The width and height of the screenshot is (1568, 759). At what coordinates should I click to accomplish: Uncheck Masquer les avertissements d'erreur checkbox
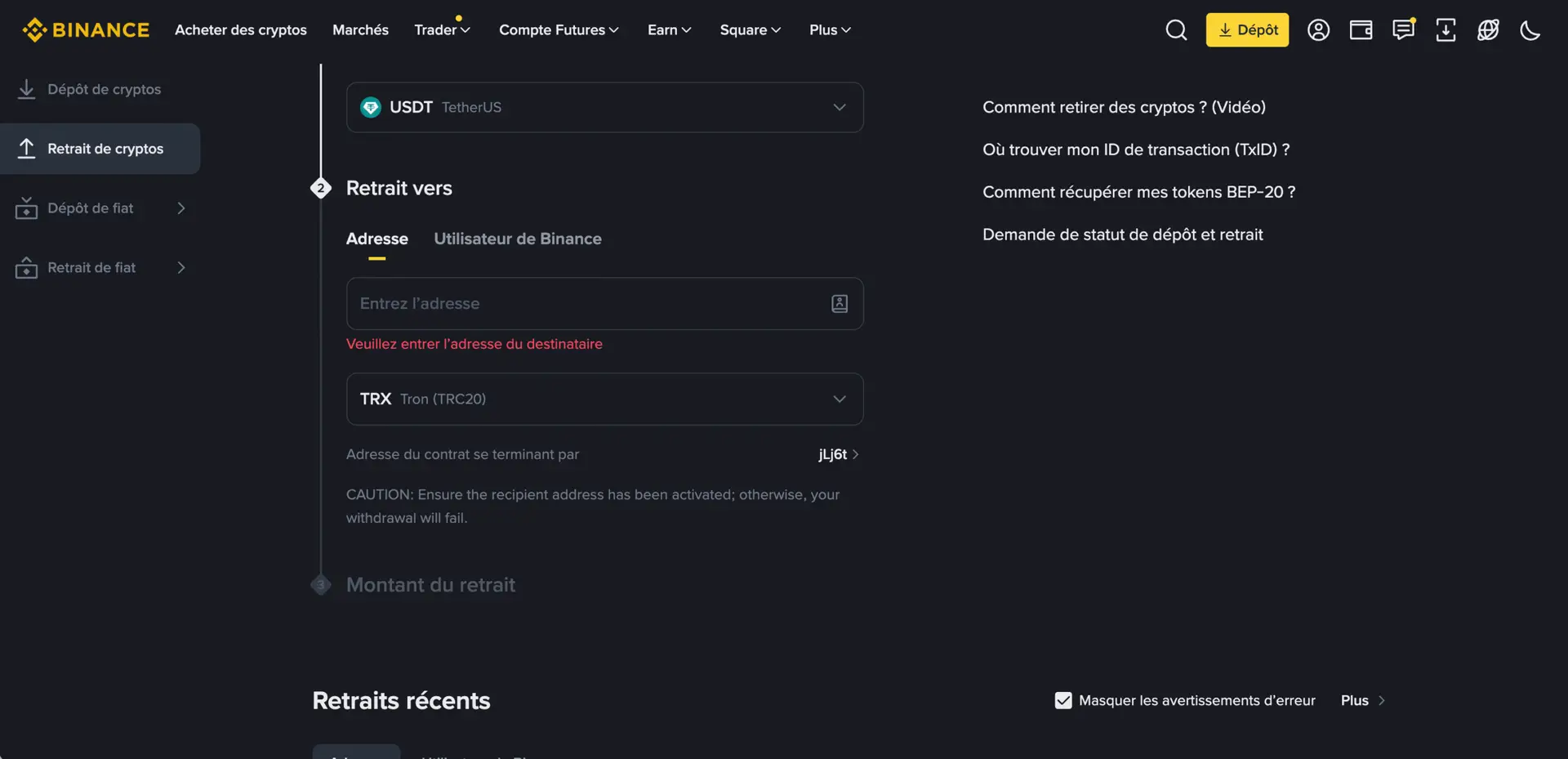coord(1062,700)
